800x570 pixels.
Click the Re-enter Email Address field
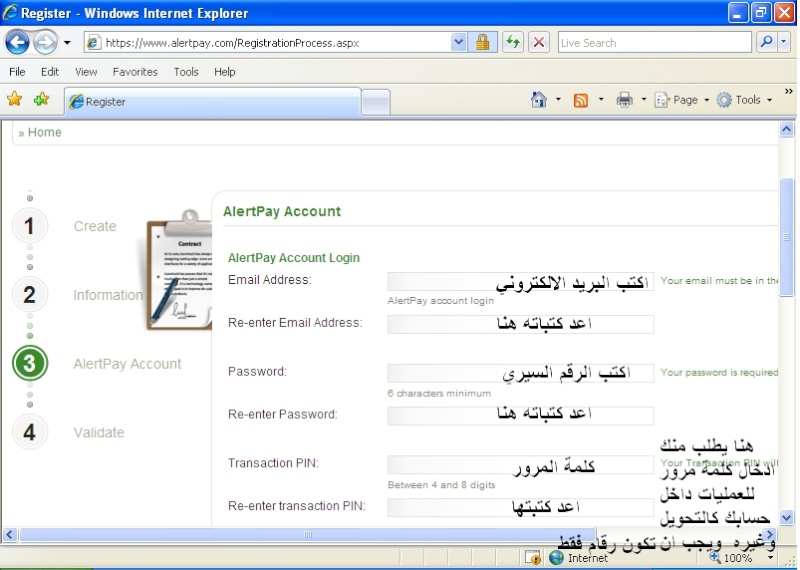[x=520, y=324]
